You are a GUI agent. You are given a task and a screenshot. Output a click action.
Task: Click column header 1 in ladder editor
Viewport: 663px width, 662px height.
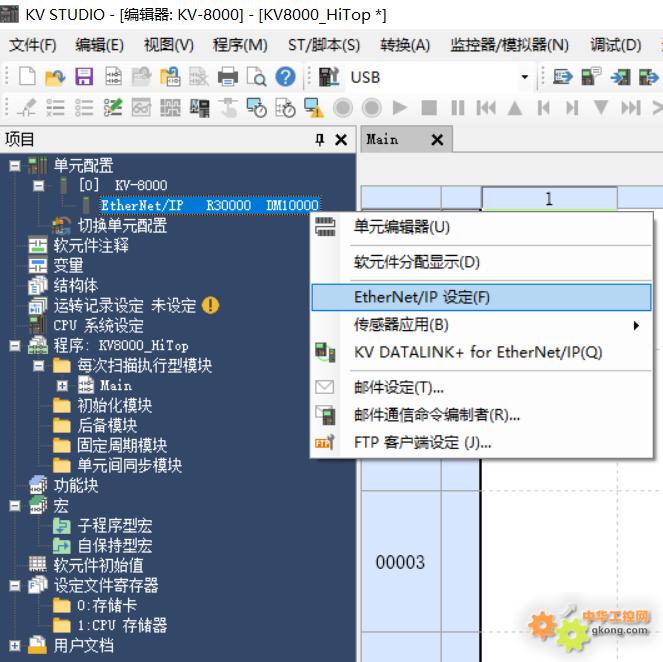tap(549, 198)
